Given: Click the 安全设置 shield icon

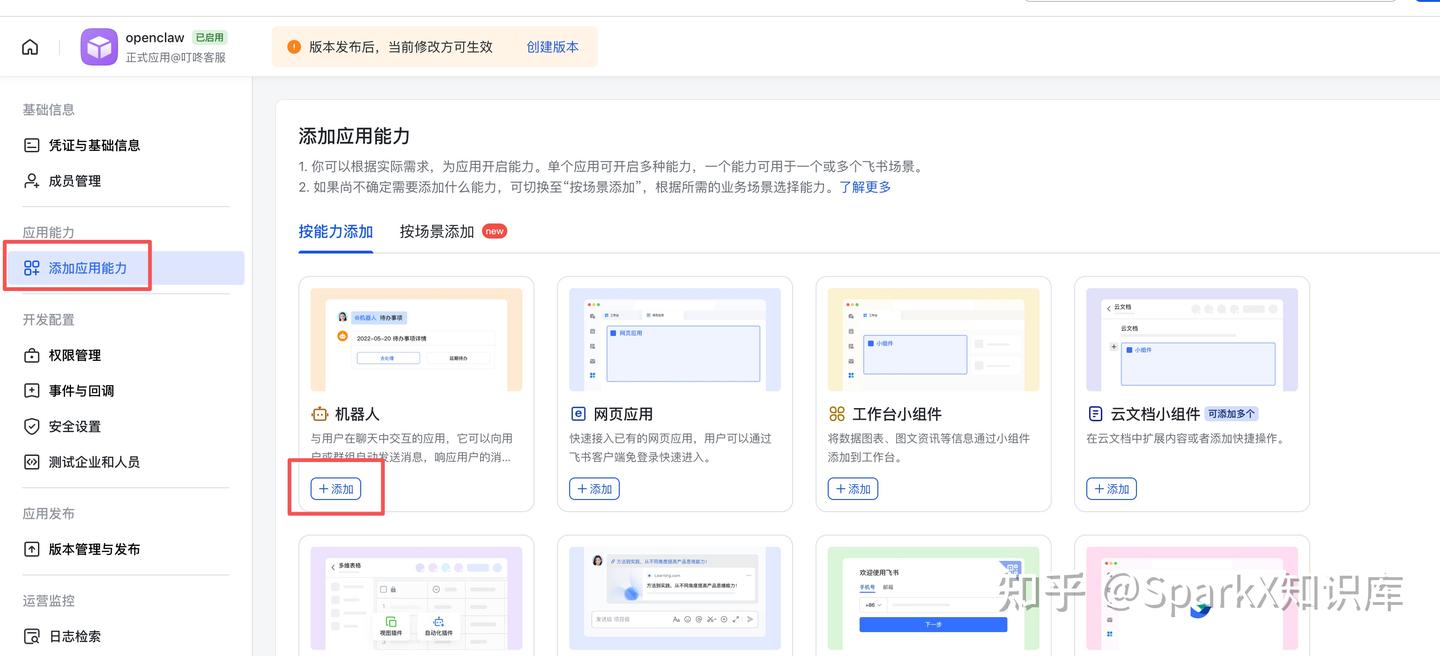Looking at the screenshot, I should (x=32, y=426).
